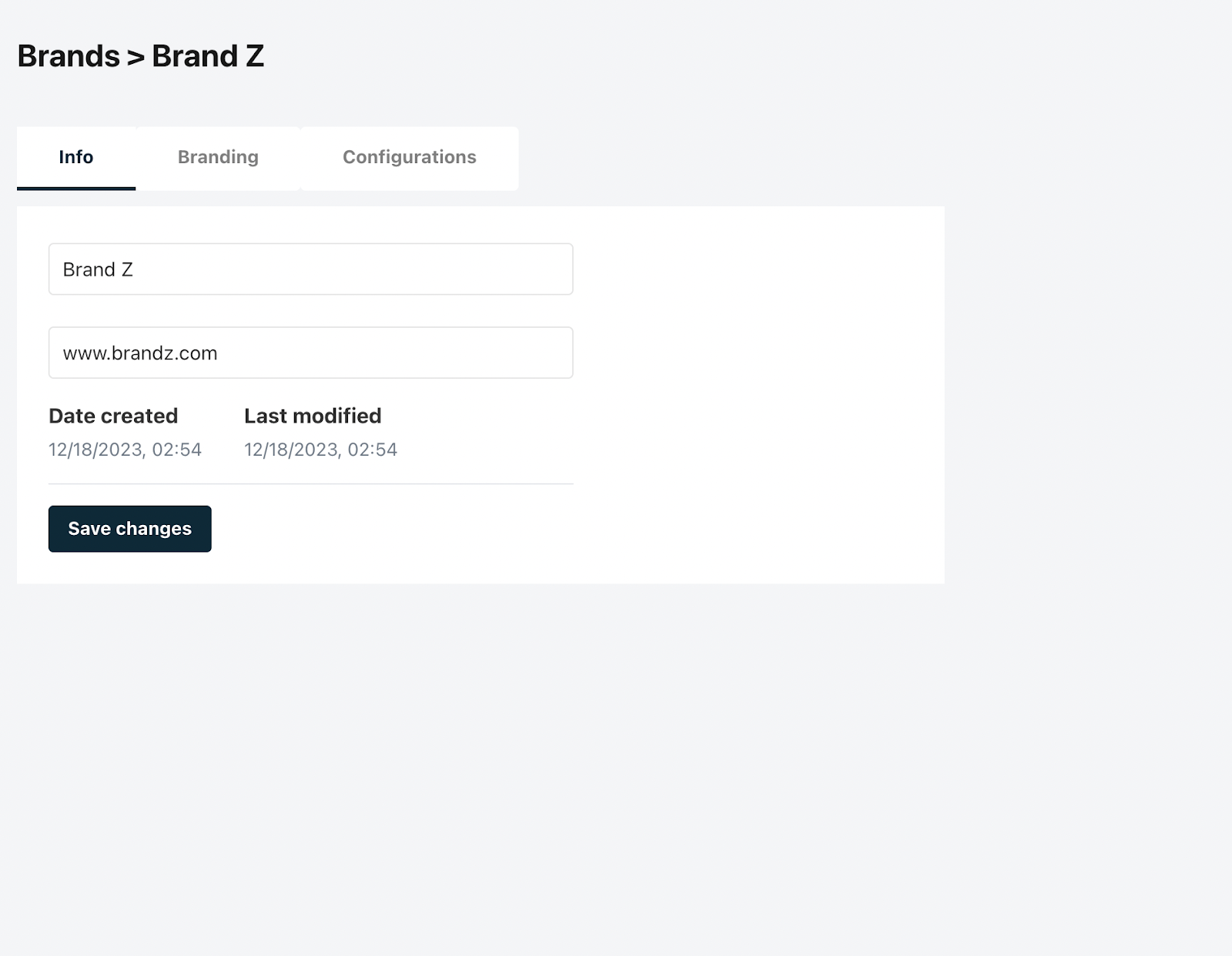Focus the Brand Z name field
Image resolution: width=1232 pixels, height=956 pixels.
[x=310, y=269]
